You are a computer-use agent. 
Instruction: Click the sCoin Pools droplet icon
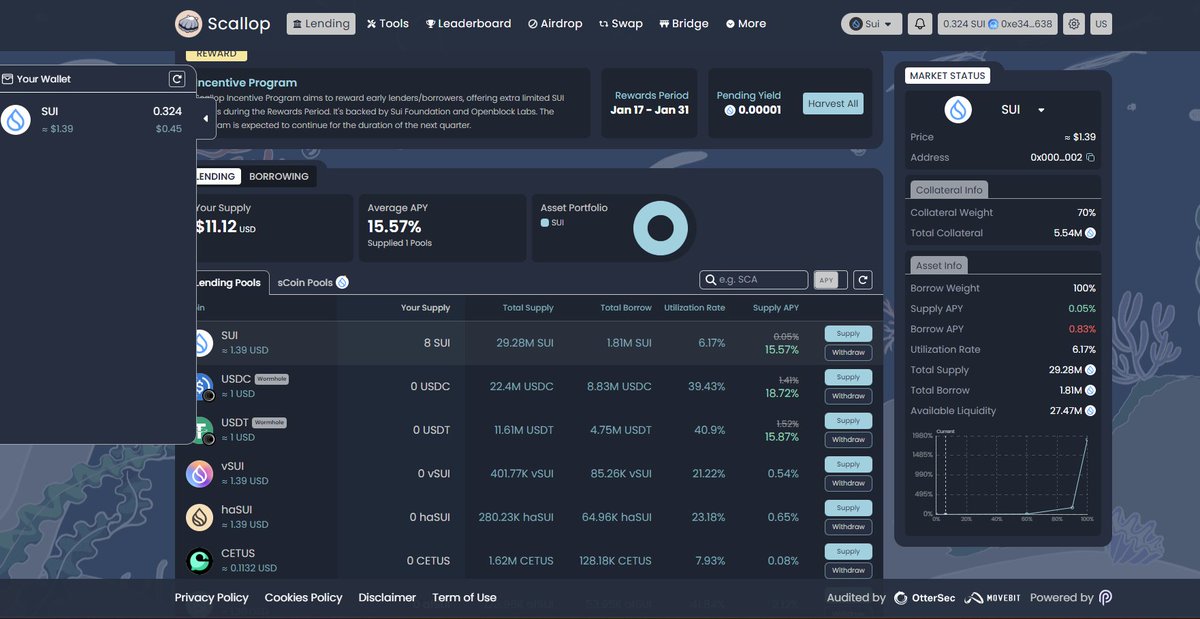point(342,282)
